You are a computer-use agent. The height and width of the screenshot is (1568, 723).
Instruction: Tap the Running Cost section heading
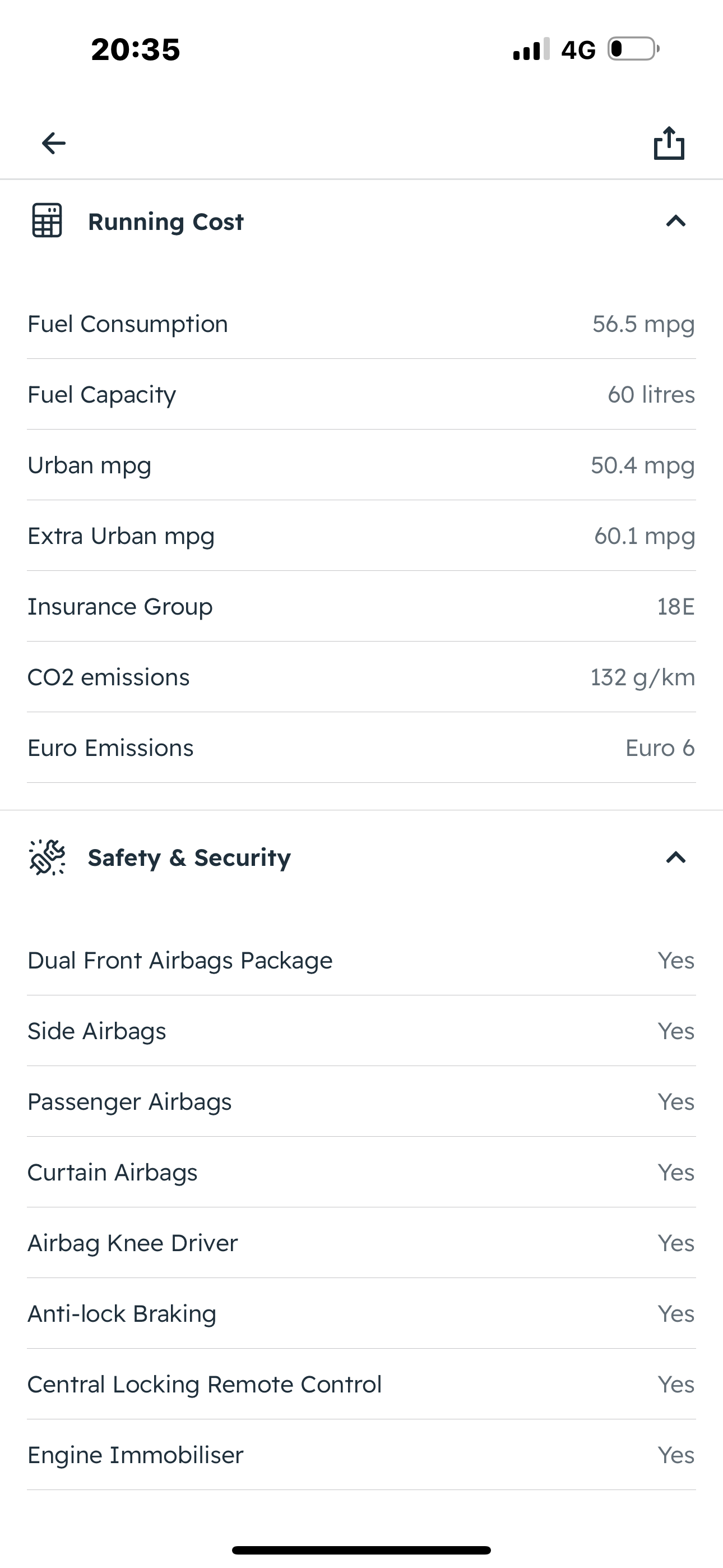(x=165, y=222)
